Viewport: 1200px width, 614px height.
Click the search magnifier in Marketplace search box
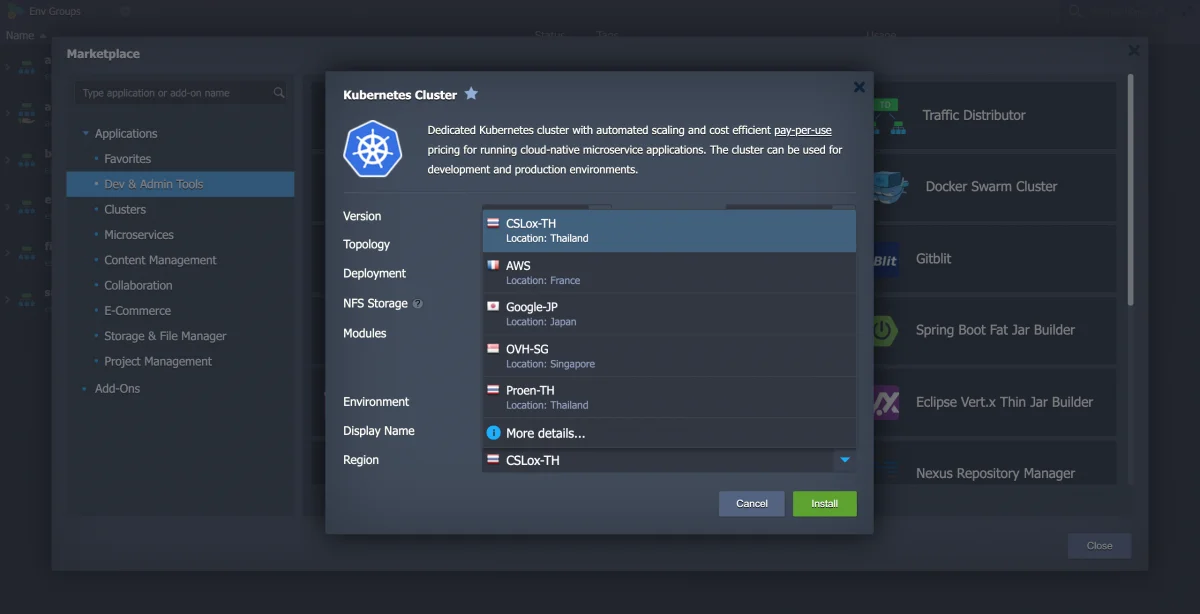point(279,93)
